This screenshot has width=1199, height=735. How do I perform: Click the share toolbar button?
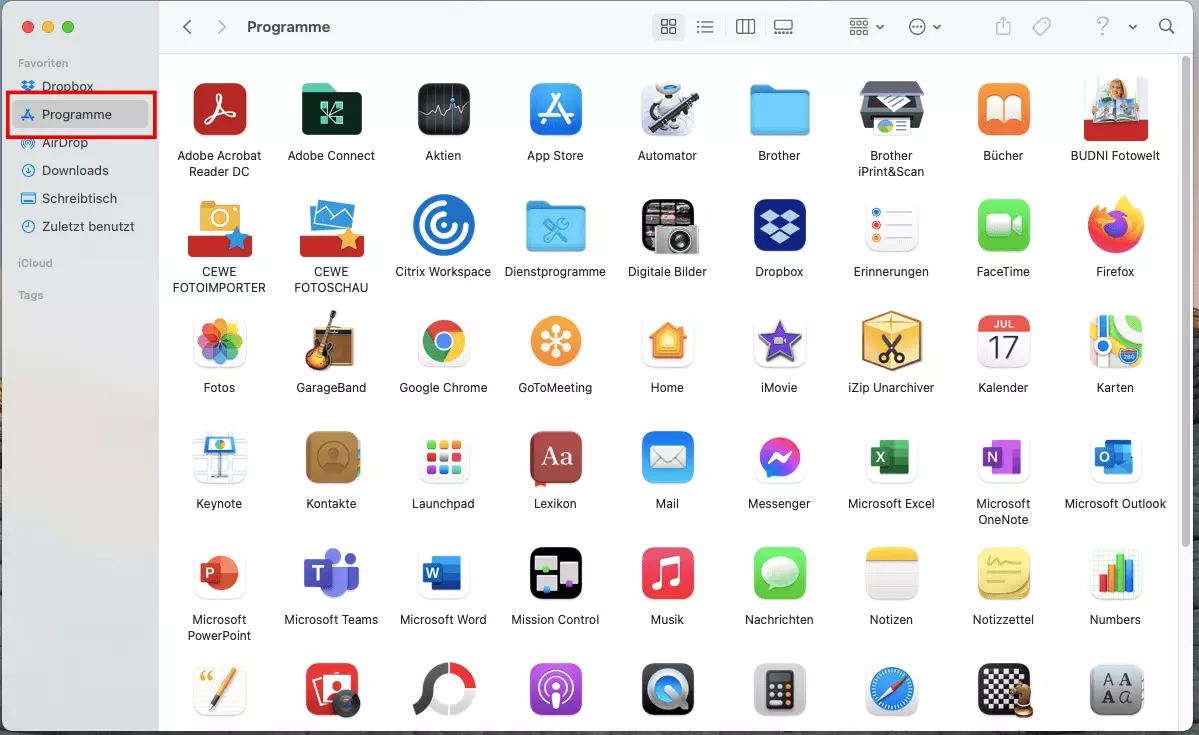click(1003, 27)
